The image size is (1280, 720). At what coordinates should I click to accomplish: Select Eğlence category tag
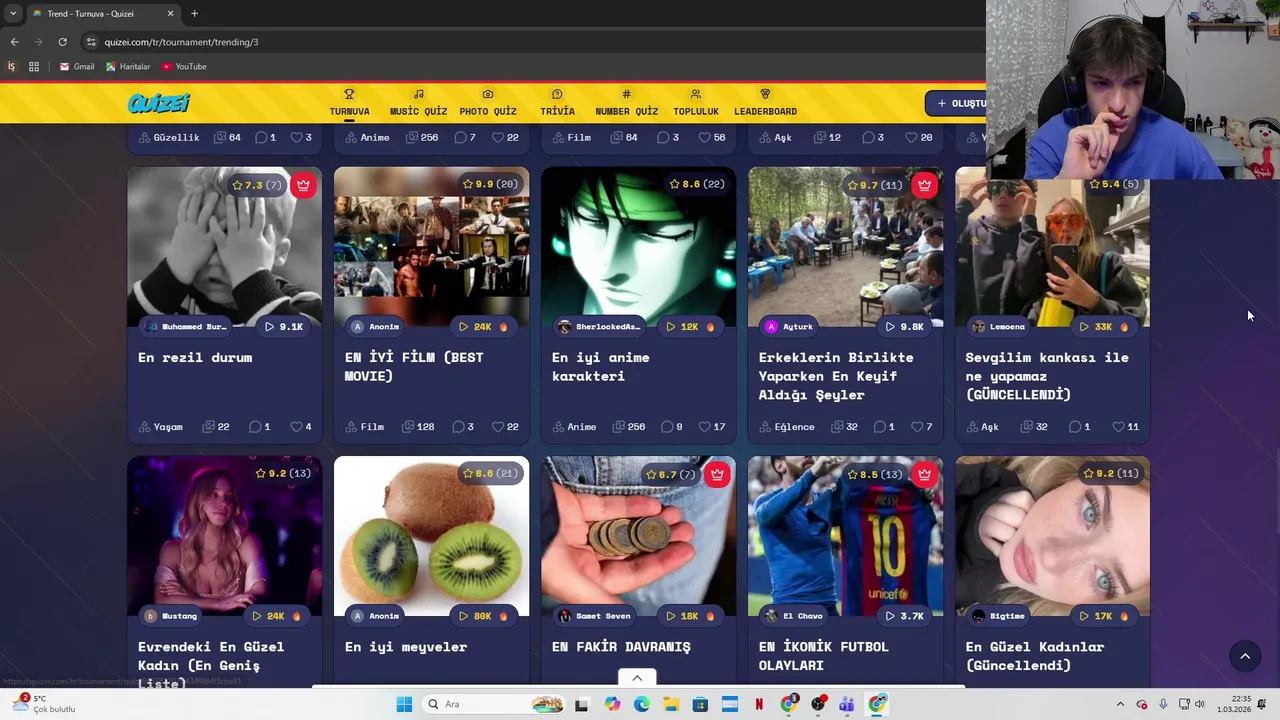tap(787, 427)
